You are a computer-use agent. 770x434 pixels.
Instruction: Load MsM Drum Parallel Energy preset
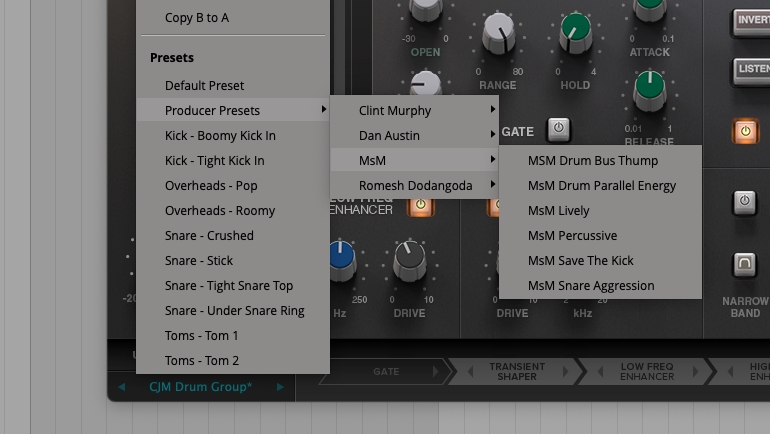click(600, 186)
